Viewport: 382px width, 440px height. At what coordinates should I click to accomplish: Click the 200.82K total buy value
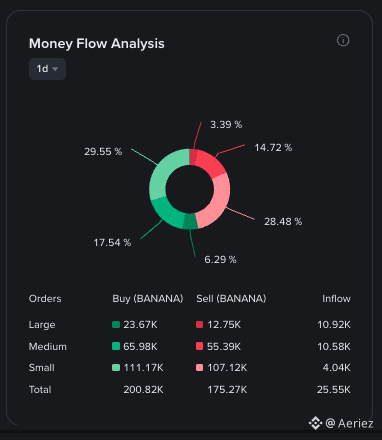coord(144,390)
